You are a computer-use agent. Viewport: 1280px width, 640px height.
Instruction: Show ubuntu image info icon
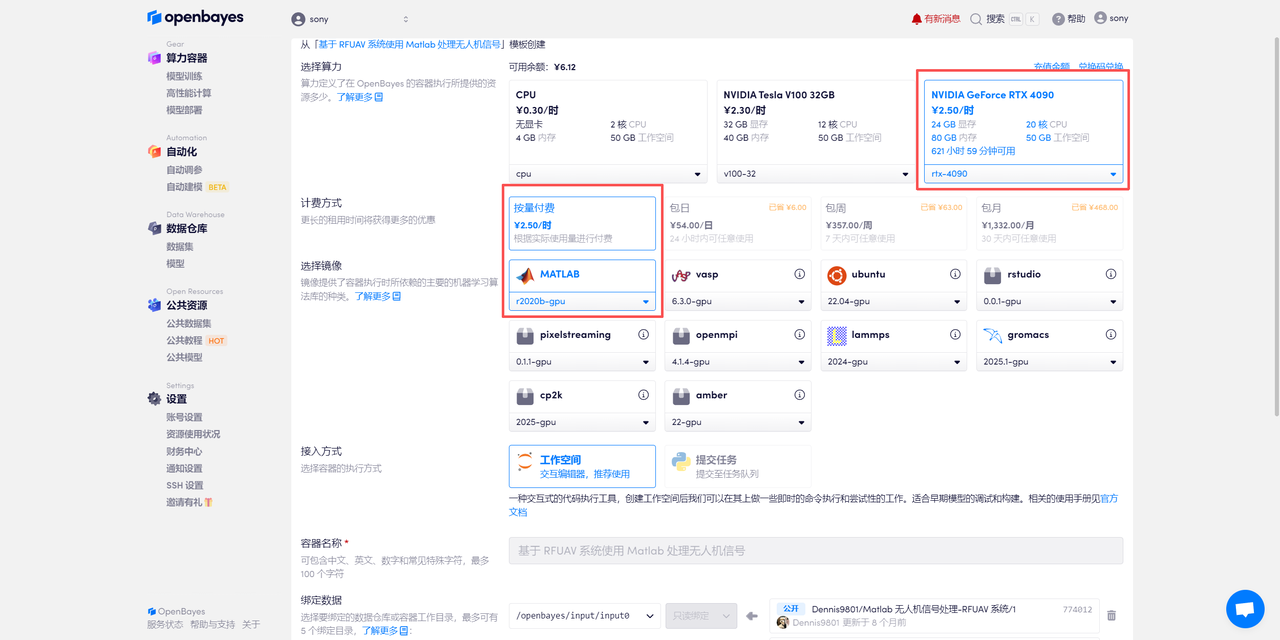tap(955, 274)
